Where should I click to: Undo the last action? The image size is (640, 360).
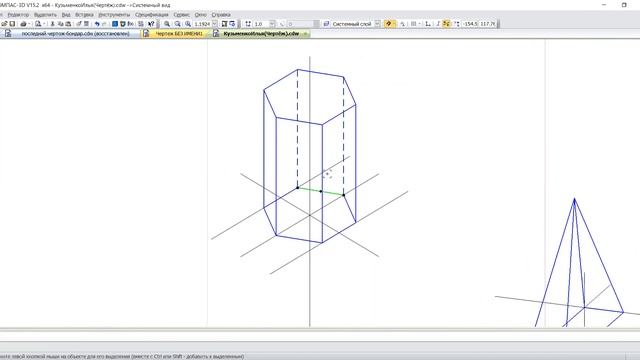click(97, 24)
